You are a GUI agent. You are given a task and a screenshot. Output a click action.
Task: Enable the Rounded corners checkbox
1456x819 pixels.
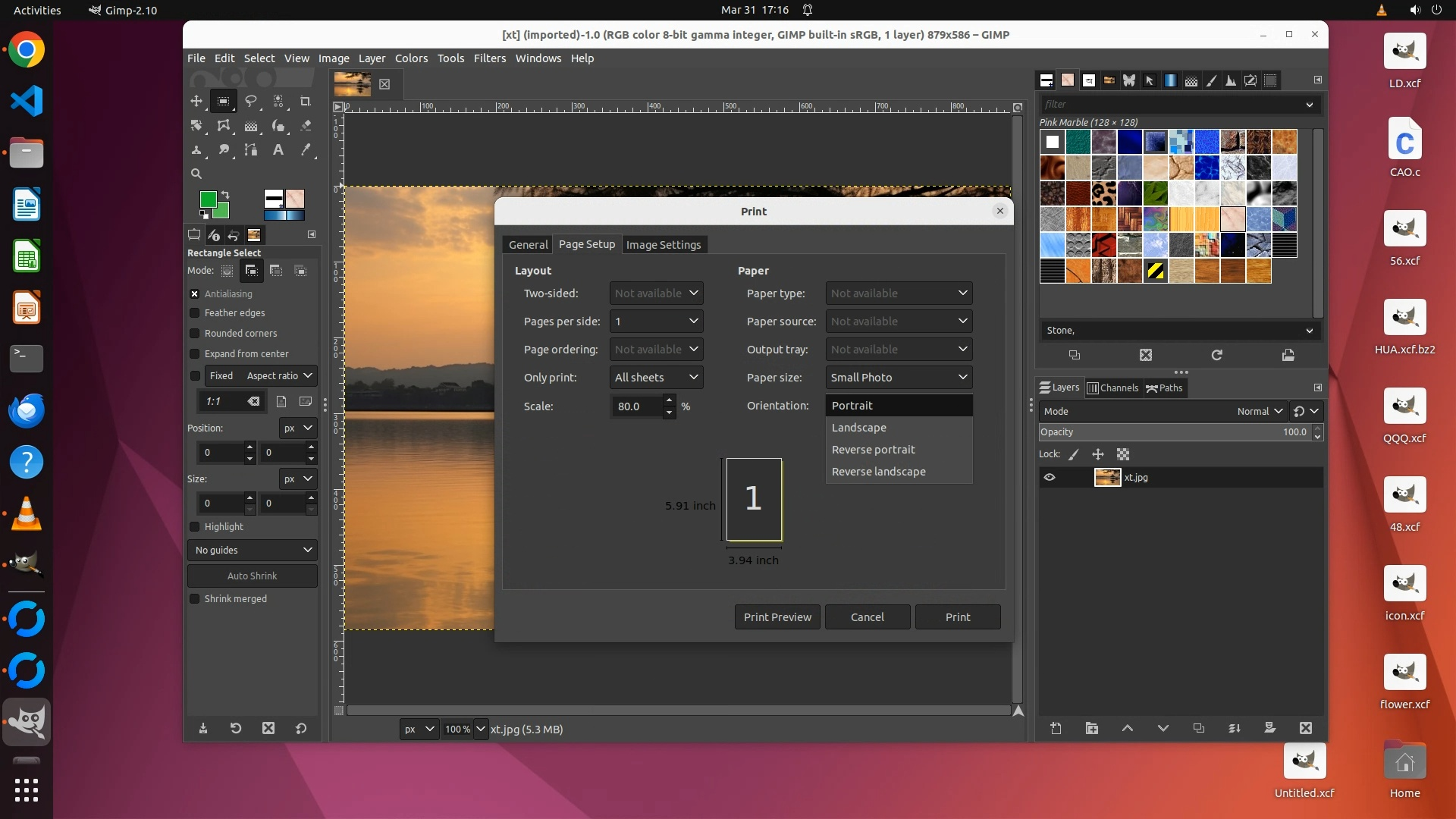(195, 334)
